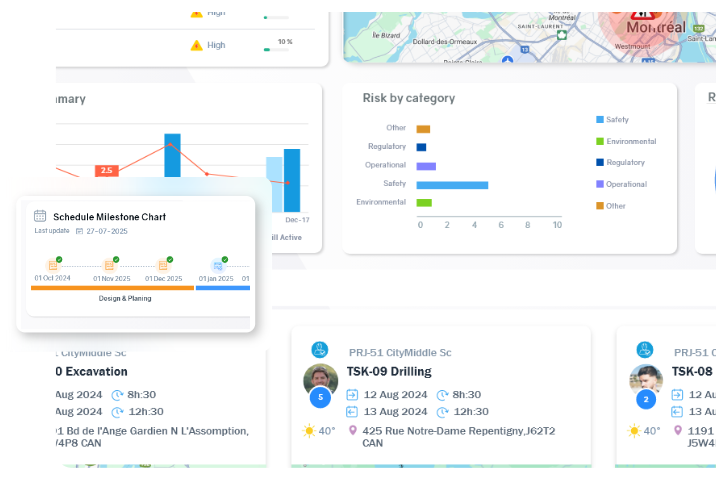Click the 01 Oct 2024 milestone icon
The image size is (716, 479).
[x=52, y=266]
